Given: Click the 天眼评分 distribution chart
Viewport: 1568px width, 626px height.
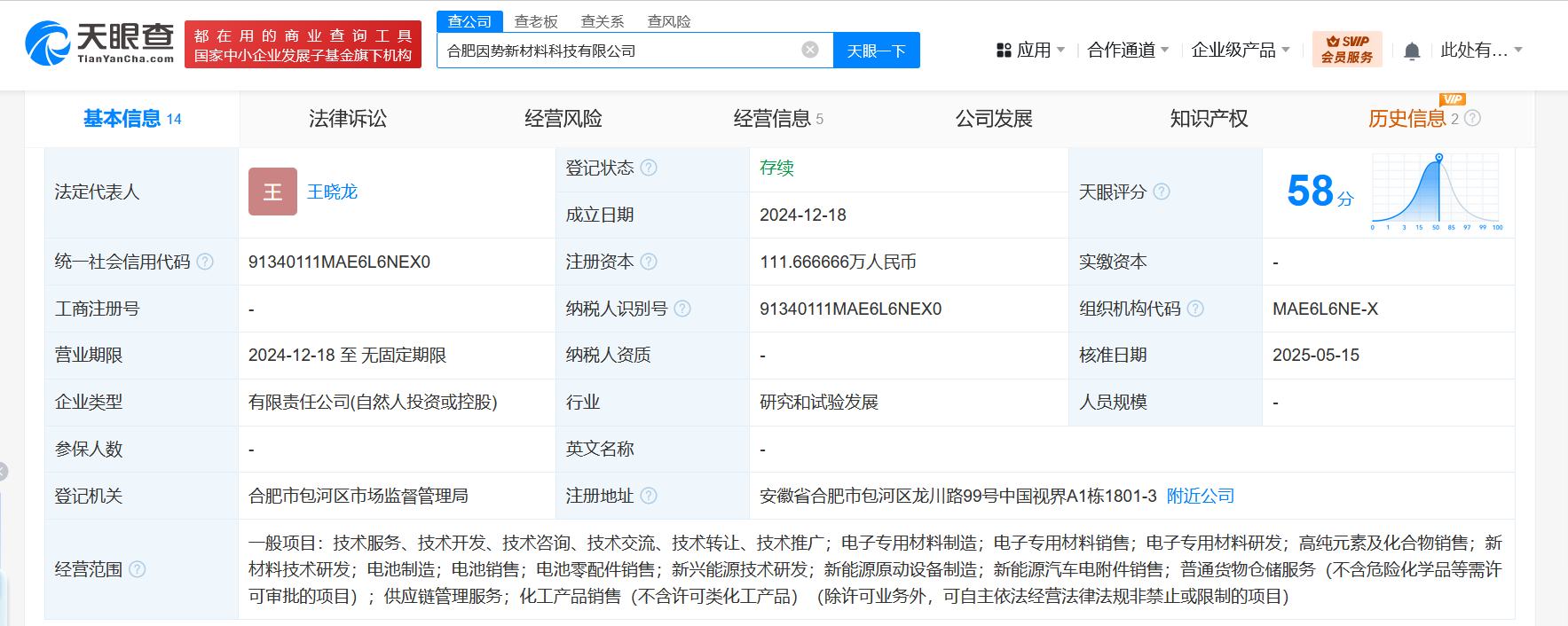Looking at the screenshot, I should coord(1437,192).
